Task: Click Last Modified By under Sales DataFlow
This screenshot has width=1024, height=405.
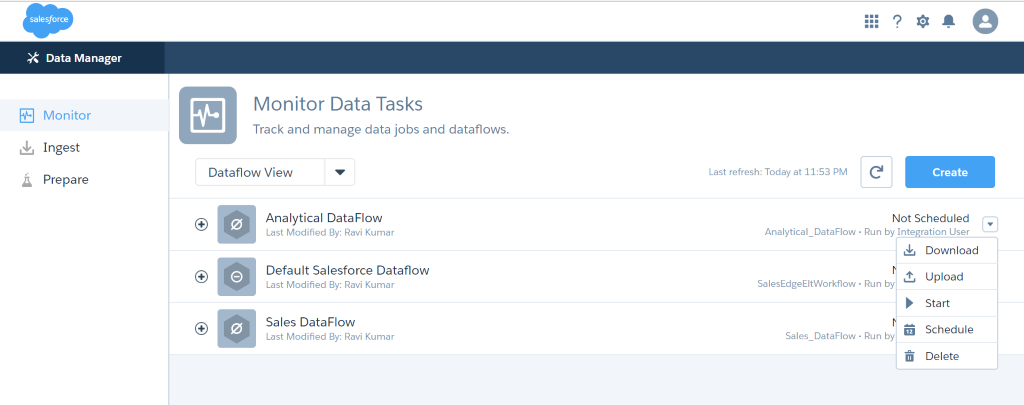Action: (330, 336)
